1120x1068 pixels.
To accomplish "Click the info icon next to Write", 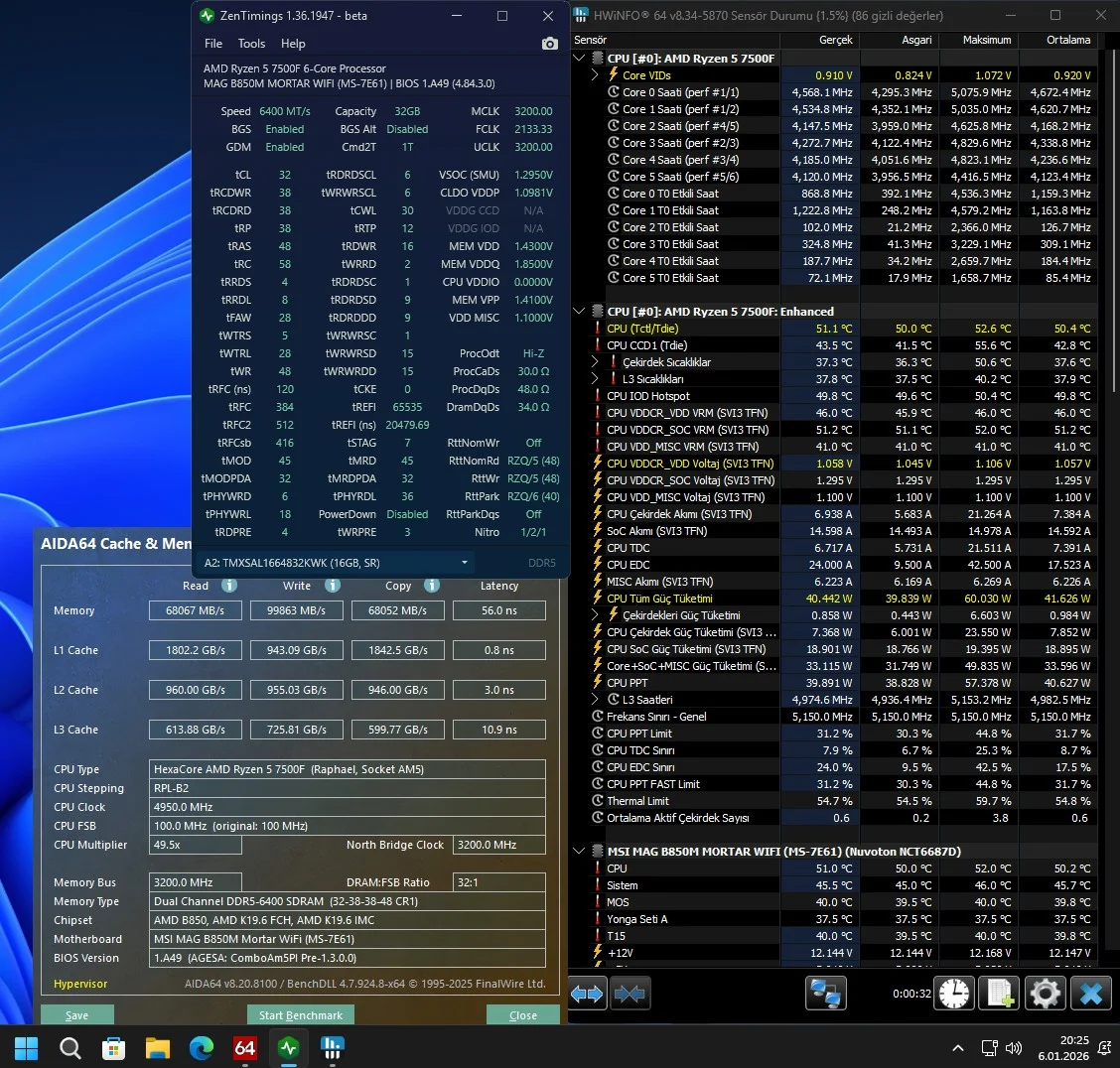I will (333, 586).
